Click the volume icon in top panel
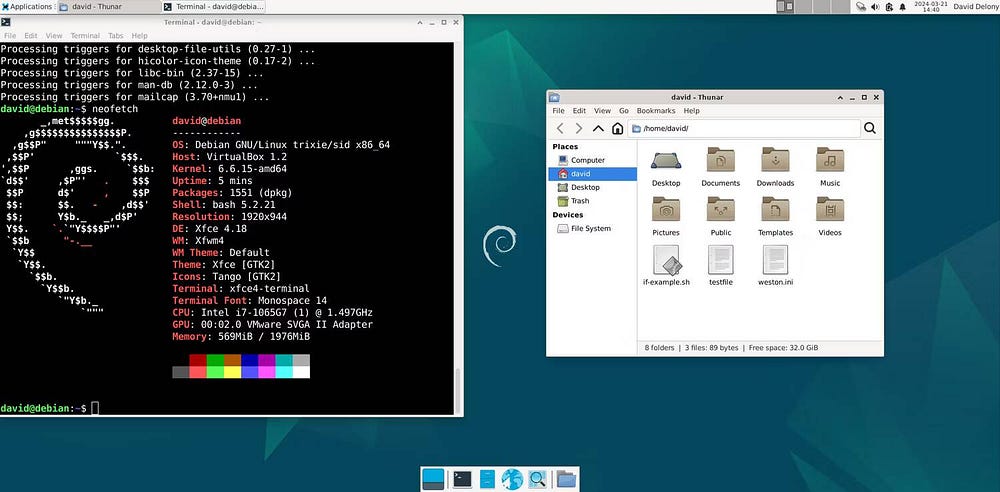This screenshot has height=492, width=1000. click(x=875, y=6)
